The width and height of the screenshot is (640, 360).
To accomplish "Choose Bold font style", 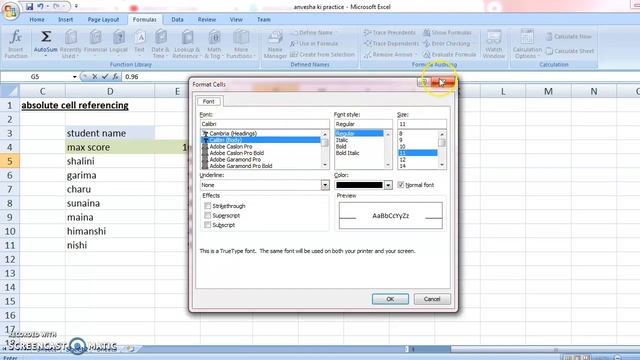I will point(341,147).
